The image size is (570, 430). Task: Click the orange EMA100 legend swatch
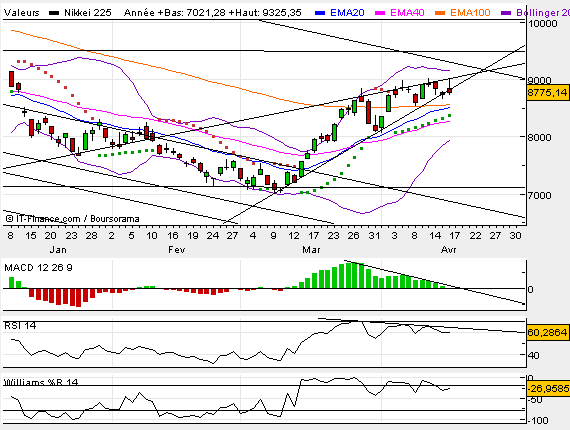pyautogui.click(x=440, y=13)
